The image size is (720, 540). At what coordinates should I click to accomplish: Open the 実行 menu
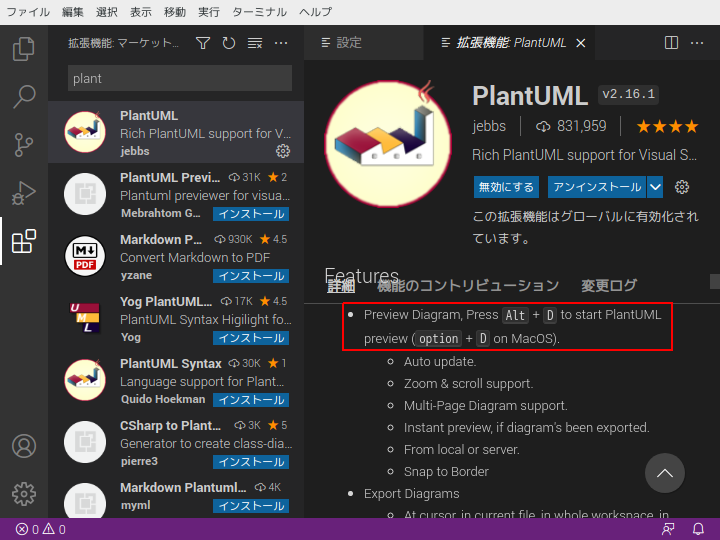click(x=209, y=12)
